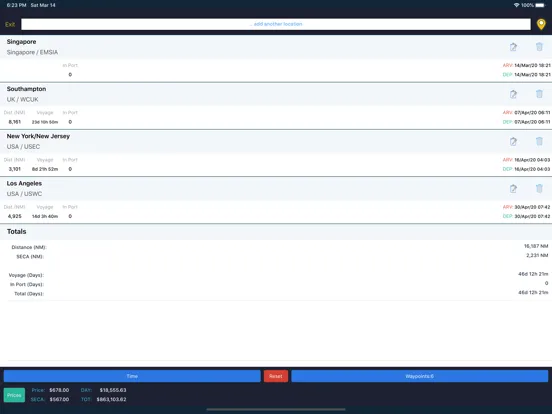Tap the green Prices button
Screen dimensions: 552x414
pos(14,395)
